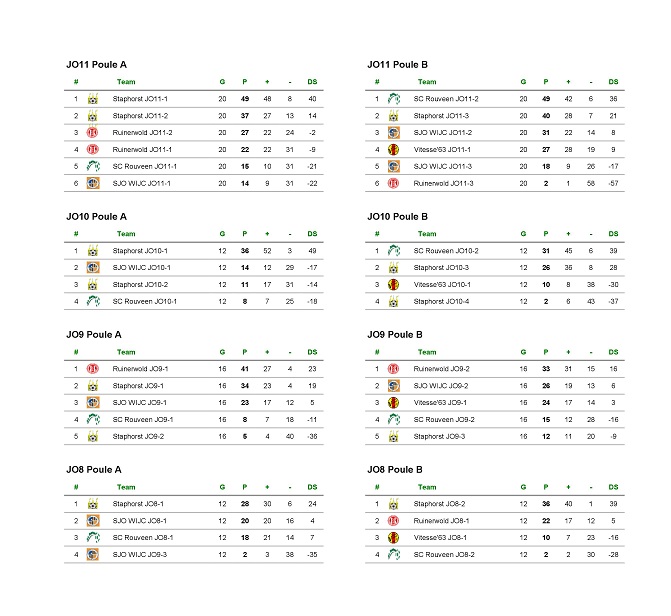Click Team column header in JO8 Poule A
Image resolution: width=671 pixels, height=616 pixels.
tap(126, 487)
